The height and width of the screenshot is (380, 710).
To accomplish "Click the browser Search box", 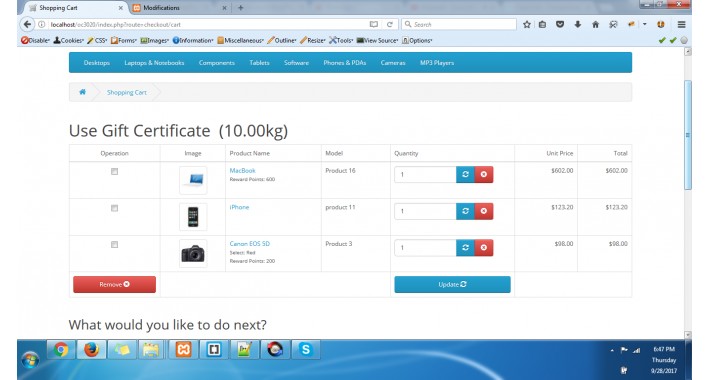I will coord(459,24).
